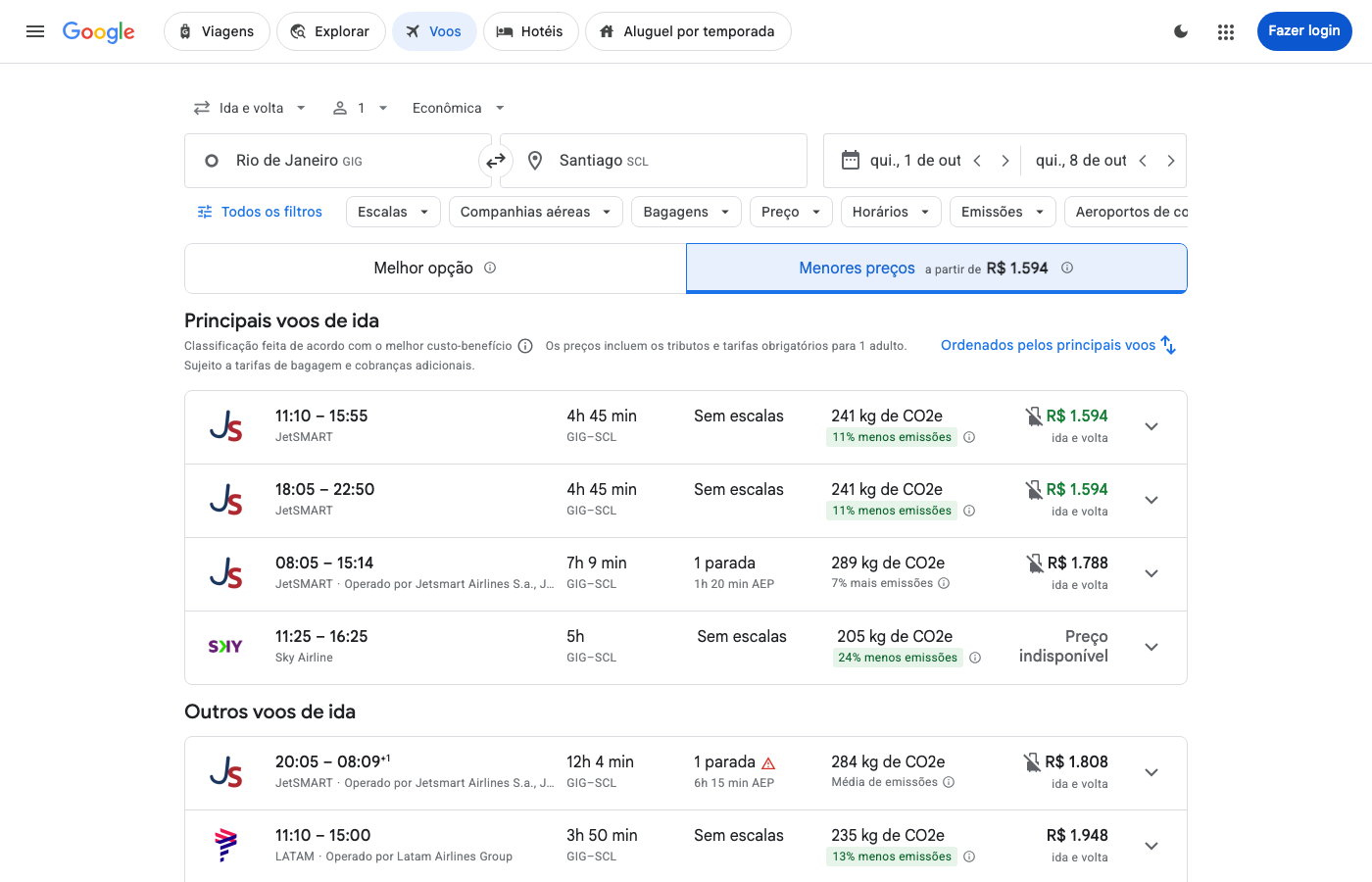
Task: Expand details of 08:05 JetSMART flight
Action: point(1151,573)
